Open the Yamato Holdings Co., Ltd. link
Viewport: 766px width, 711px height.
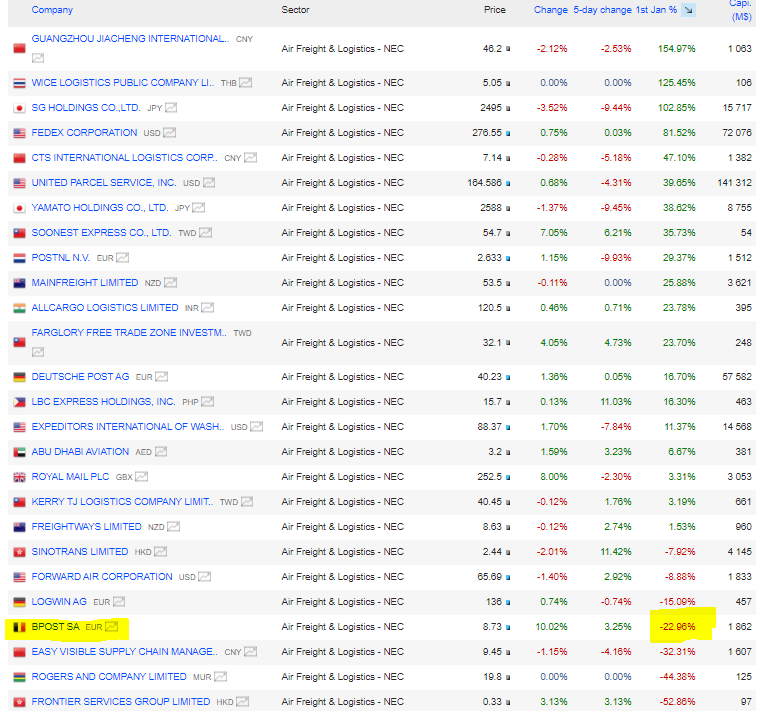point(99,208)
